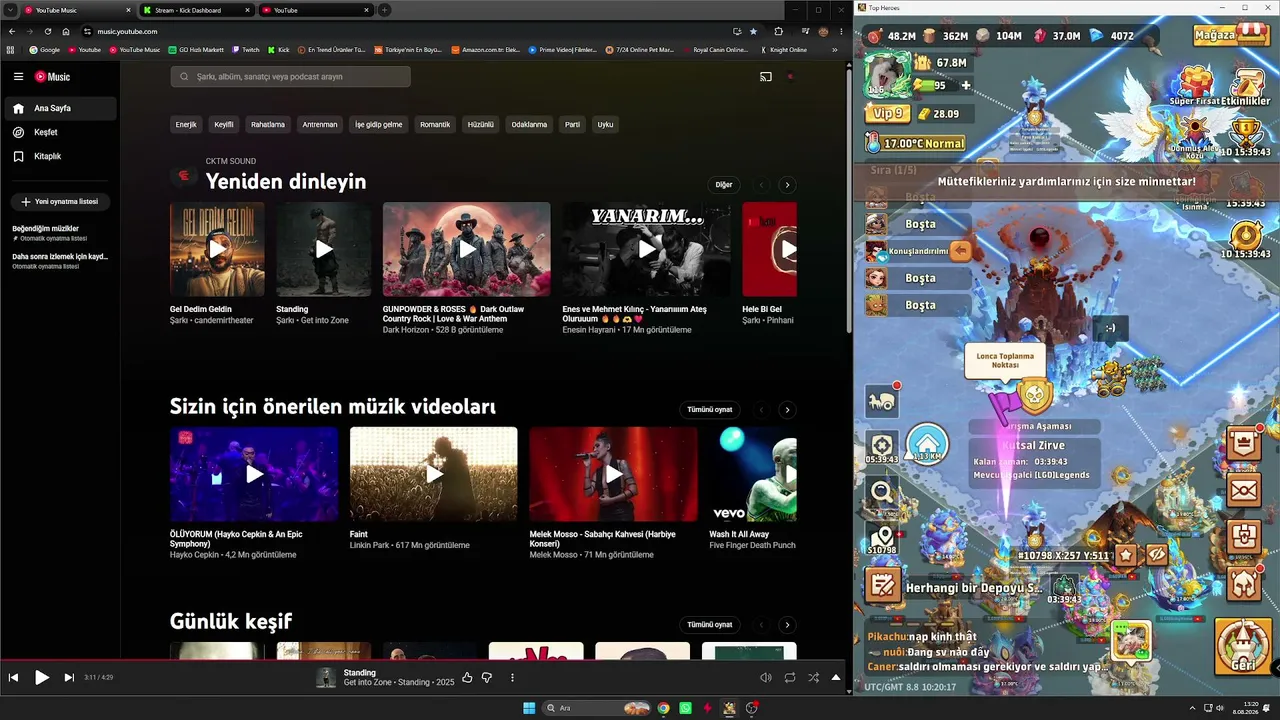Favorite the location with the star icon
Screen dimensions: 1280x720
[x=1127, y=554]
